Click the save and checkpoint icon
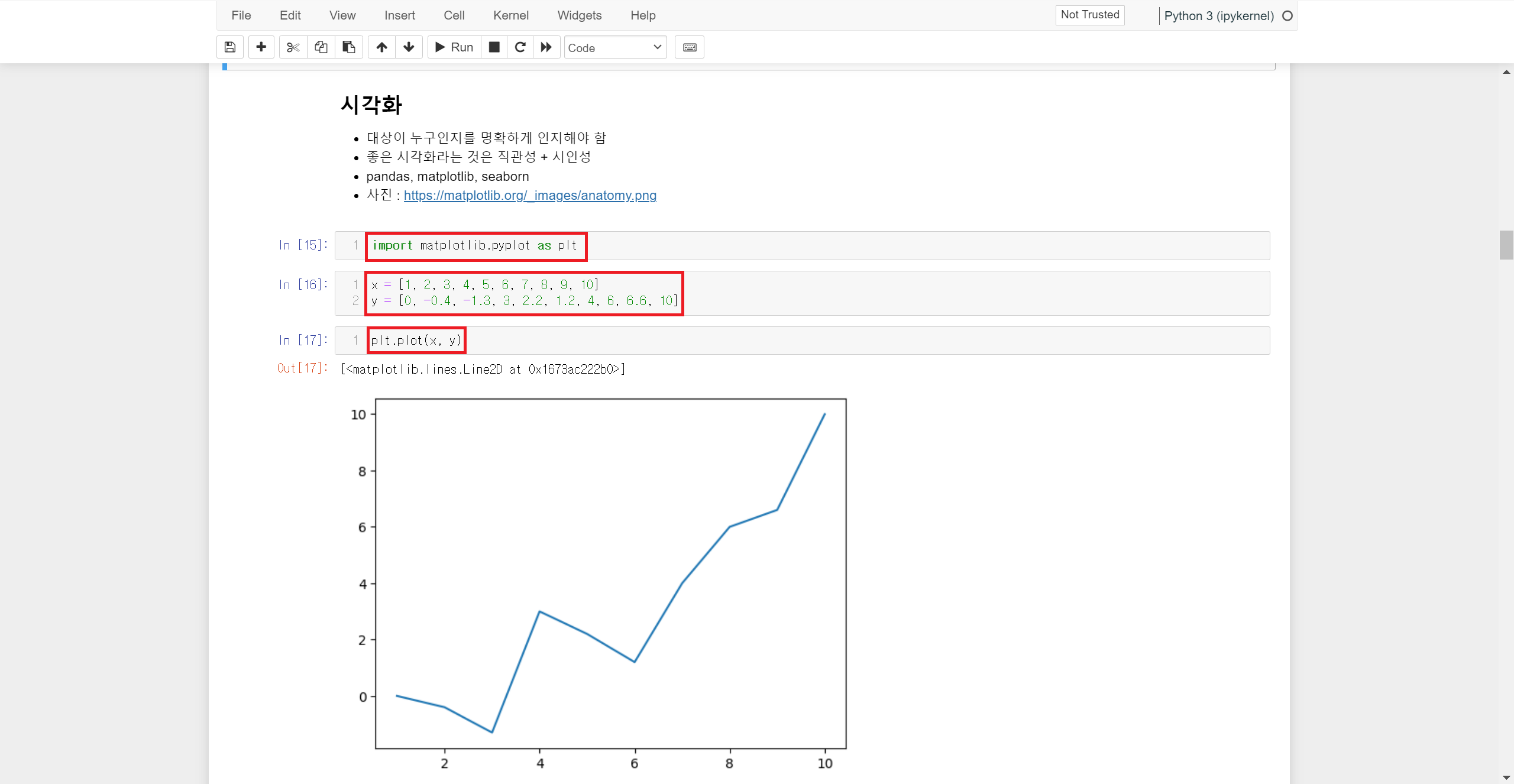The image size is (1514, 784). coord(230,47)
